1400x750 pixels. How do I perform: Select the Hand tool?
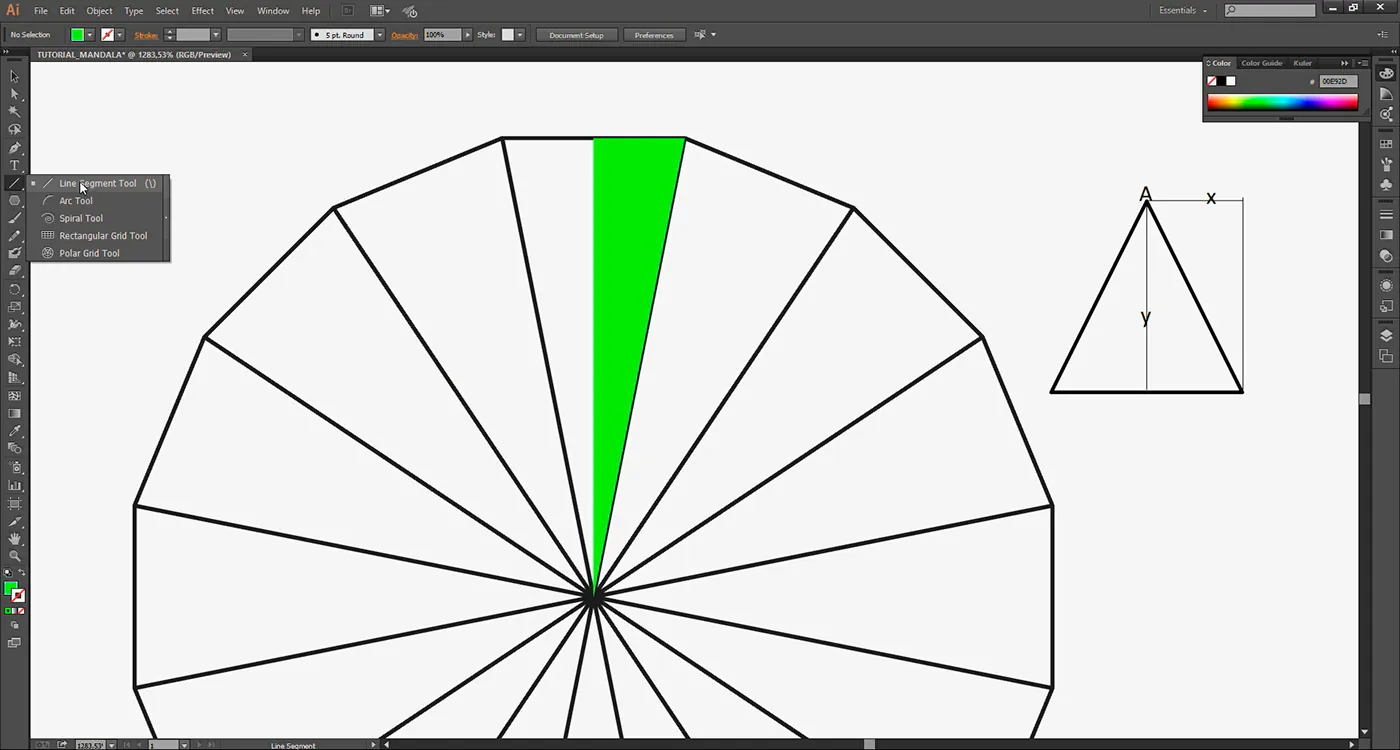[14, 538]
